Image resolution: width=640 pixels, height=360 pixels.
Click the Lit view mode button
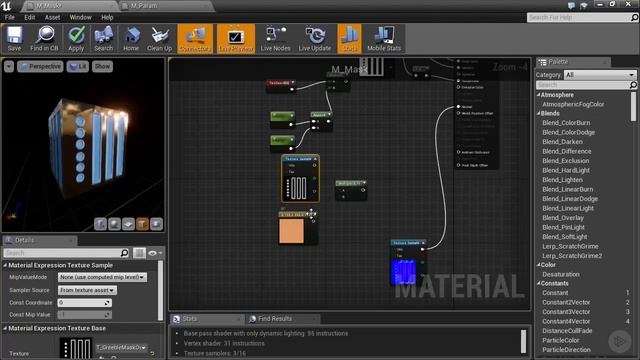coord(78,67)
